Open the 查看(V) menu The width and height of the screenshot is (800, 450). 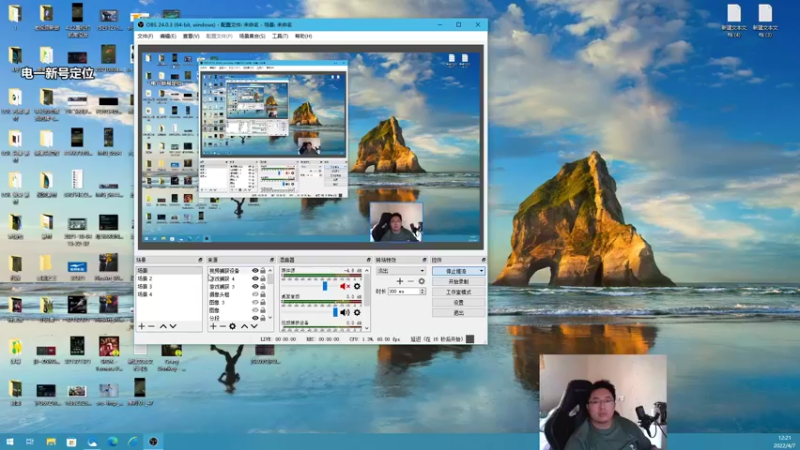(191, 36)
